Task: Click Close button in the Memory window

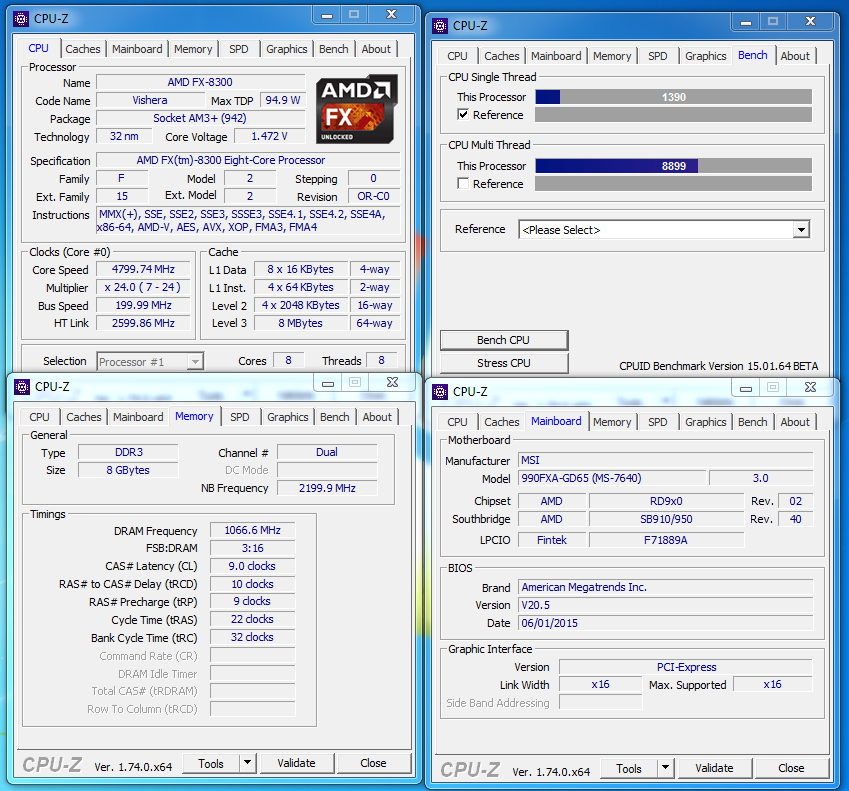Action: [374, 763]
